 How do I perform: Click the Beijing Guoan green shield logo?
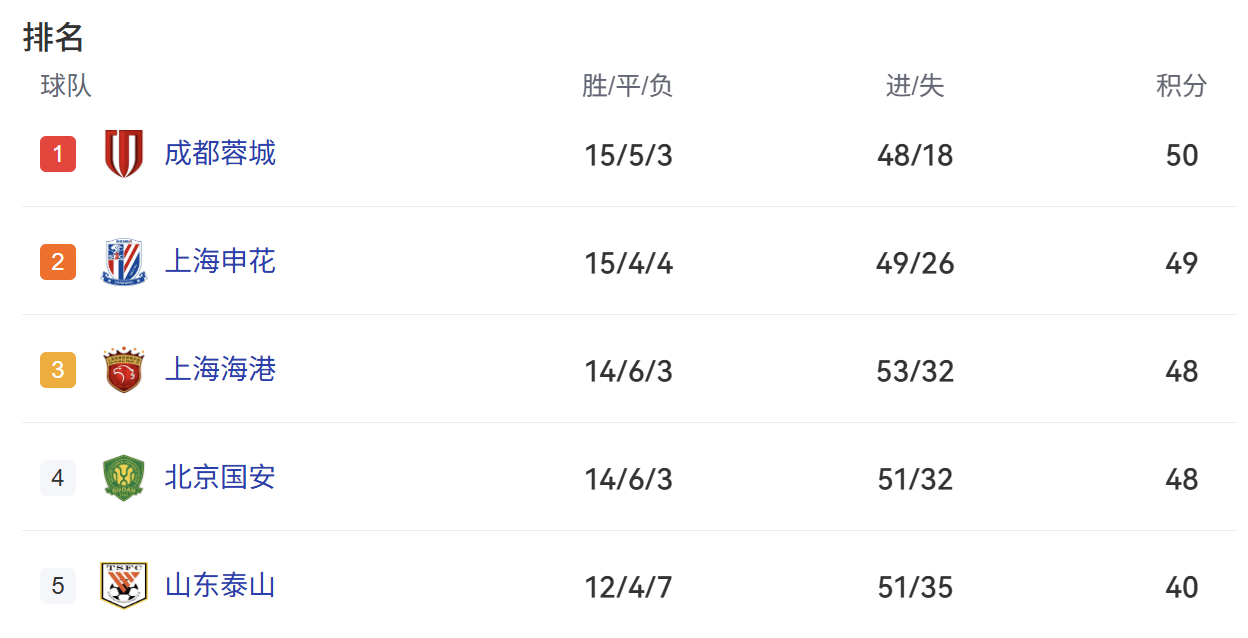point(124,478)
